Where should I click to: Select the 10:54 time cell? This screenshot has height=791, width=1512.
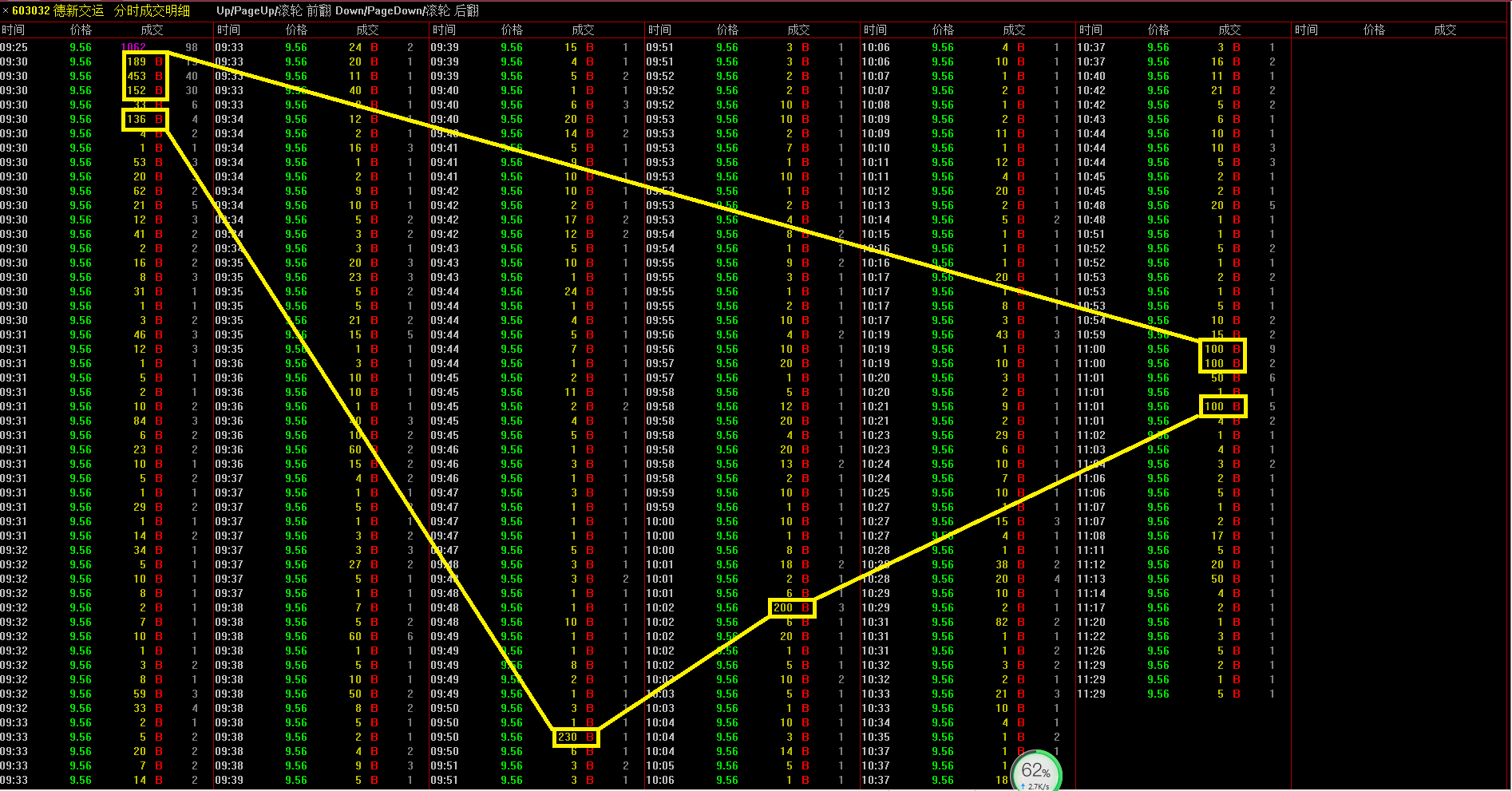click(x=1091, y=320)
